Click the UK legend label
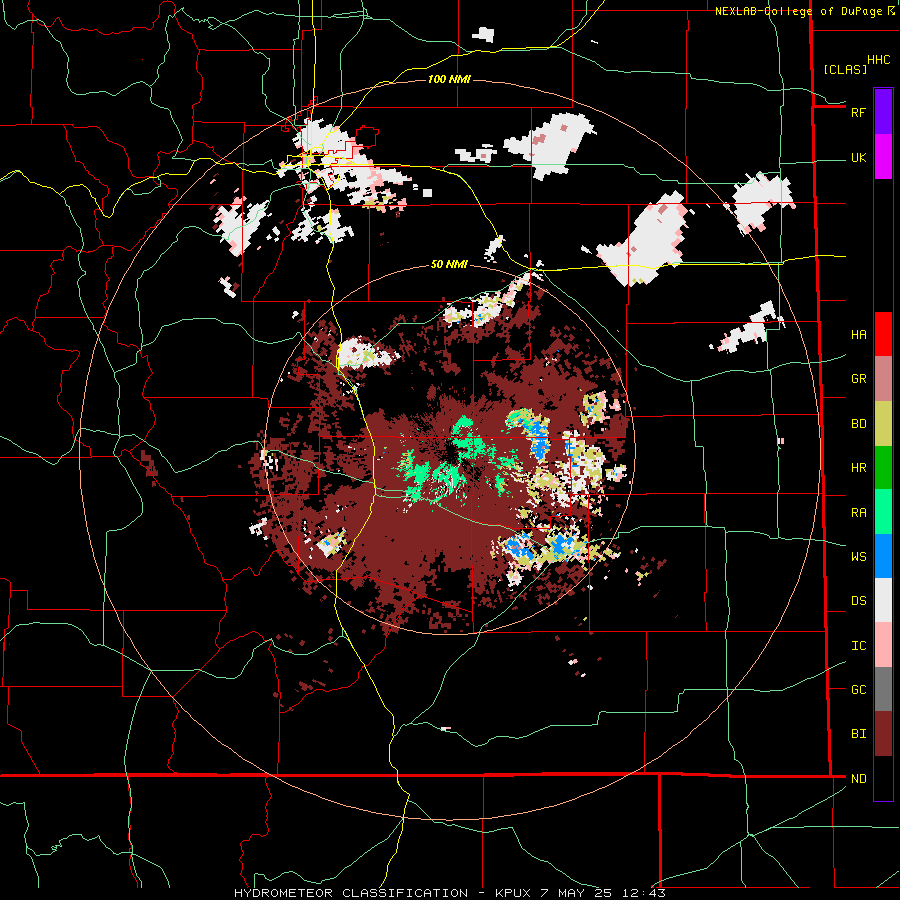 pos(858,157)
